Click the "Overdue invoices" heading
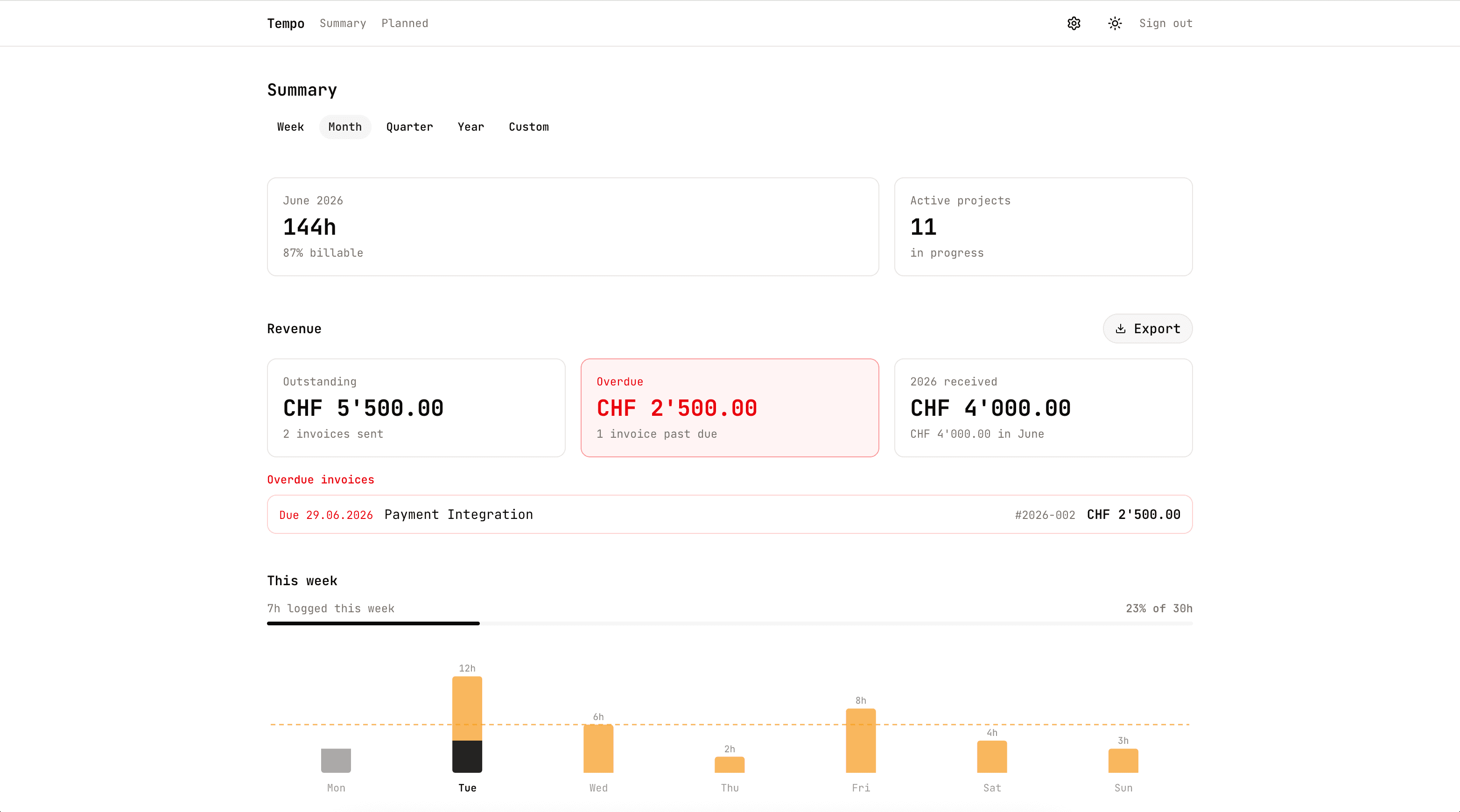The height and width of the screenshot is (812, 1460). pyautogui.click(x=321, y=480)
